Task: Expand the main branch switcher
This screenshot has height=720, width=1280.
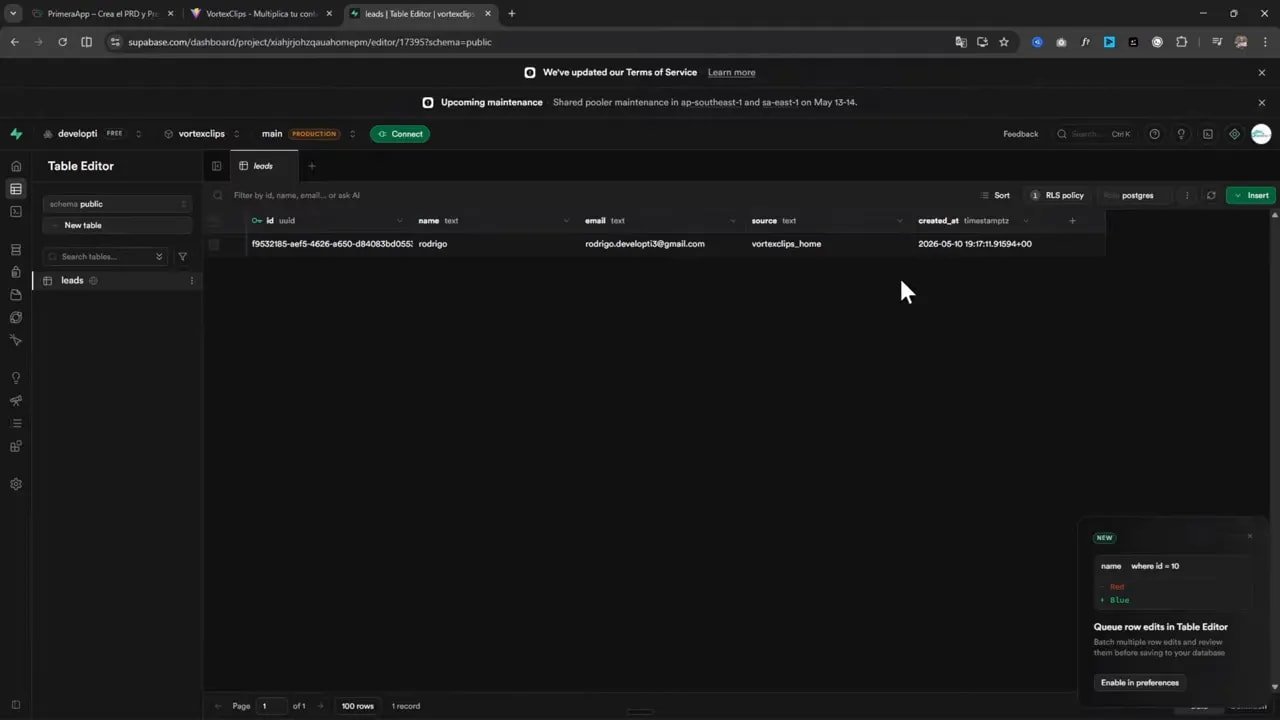Action: [352, 134]
